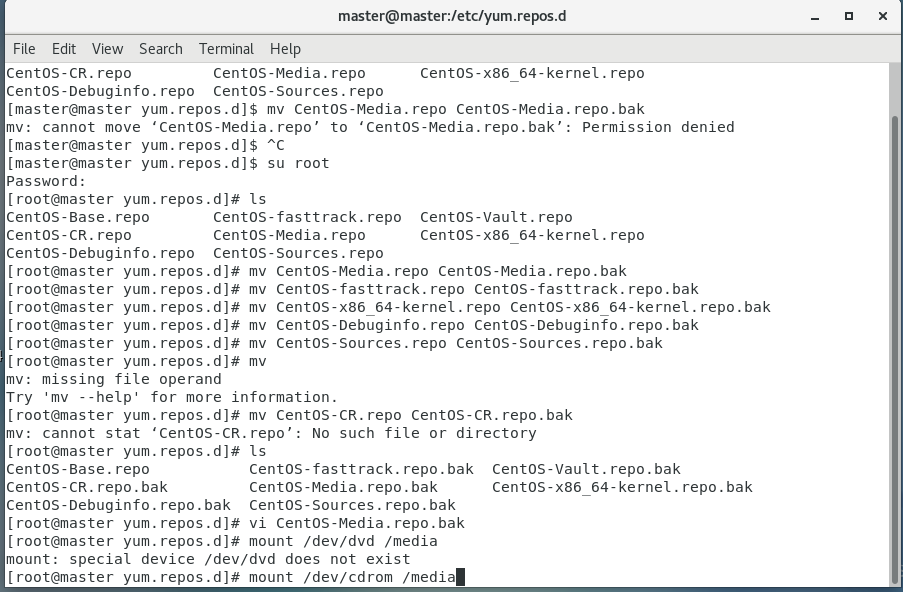Click 'CentOS-Vault.repo' in the root ls output
Viewport: 903px width, 592px height.
pos(496,217)
